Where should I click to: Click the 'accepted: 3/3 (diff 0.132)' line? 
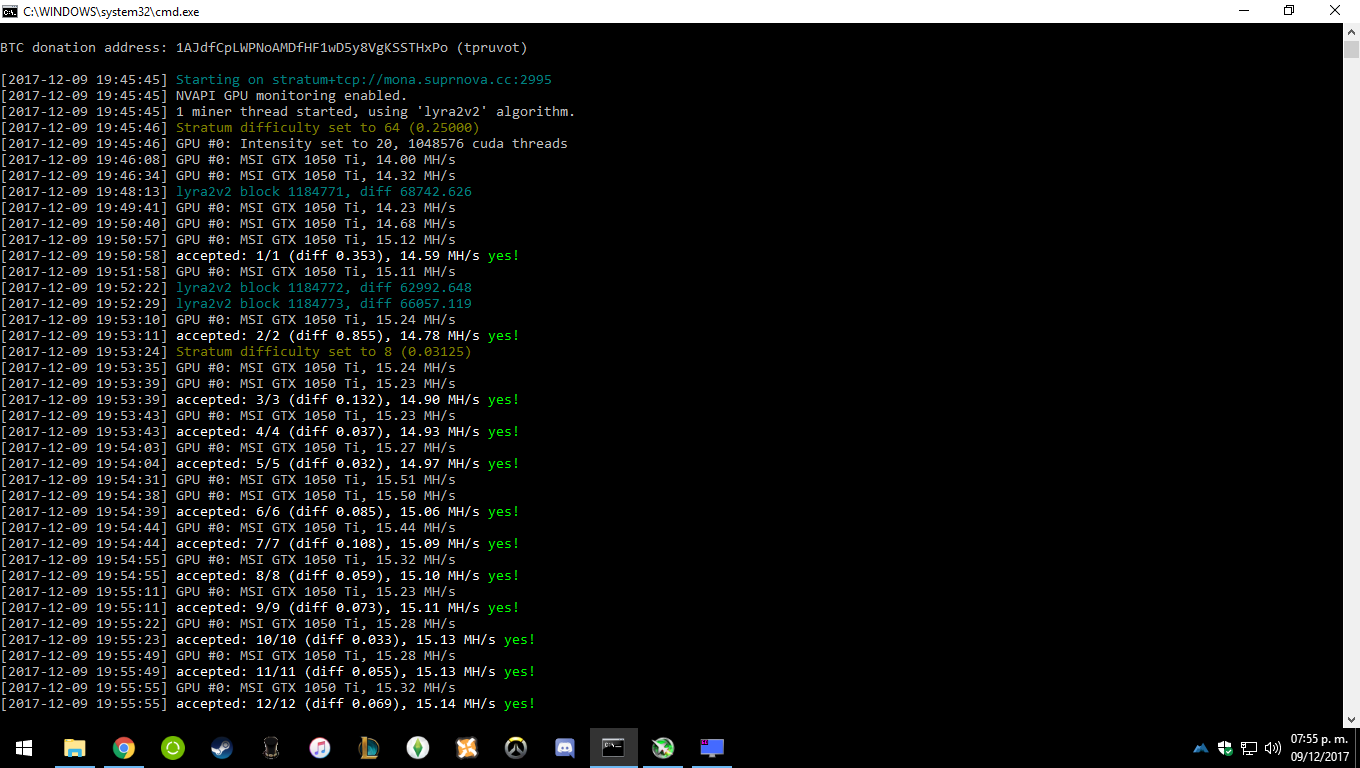(260, 400)
